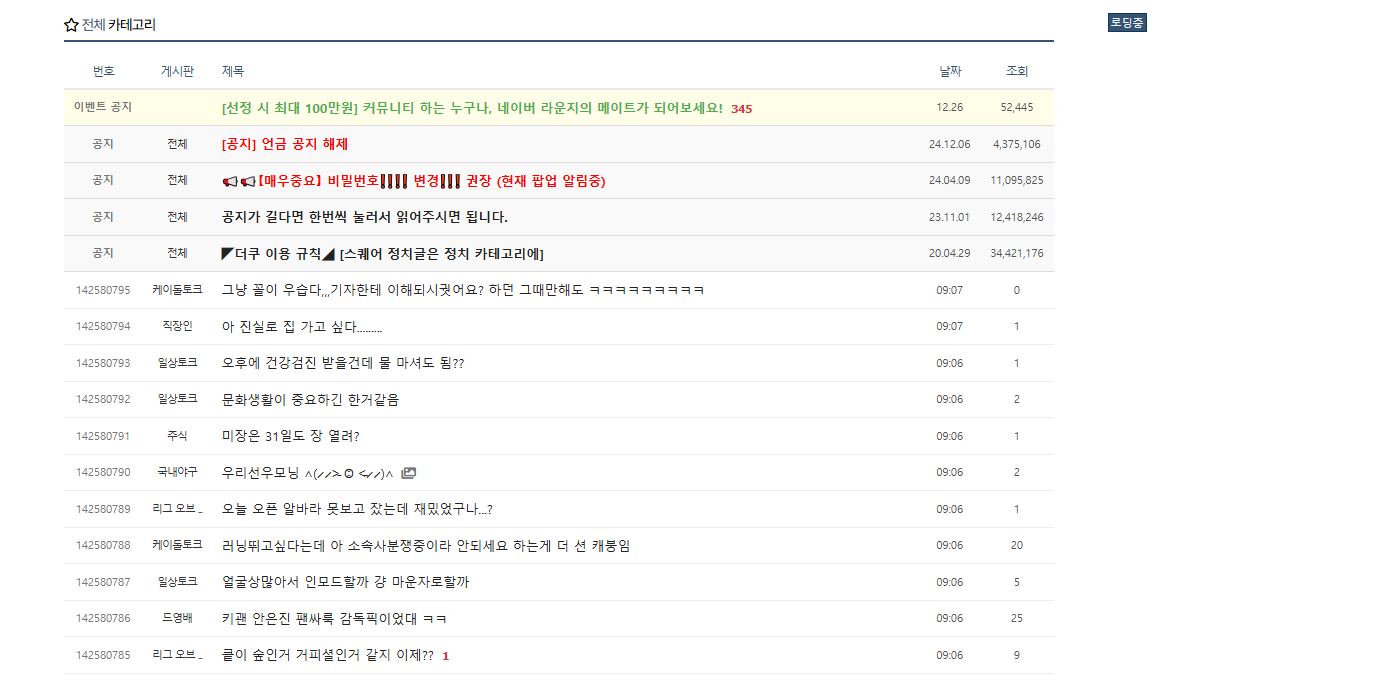Open post 미장은 31일도 장 열려?

(290, 436)
